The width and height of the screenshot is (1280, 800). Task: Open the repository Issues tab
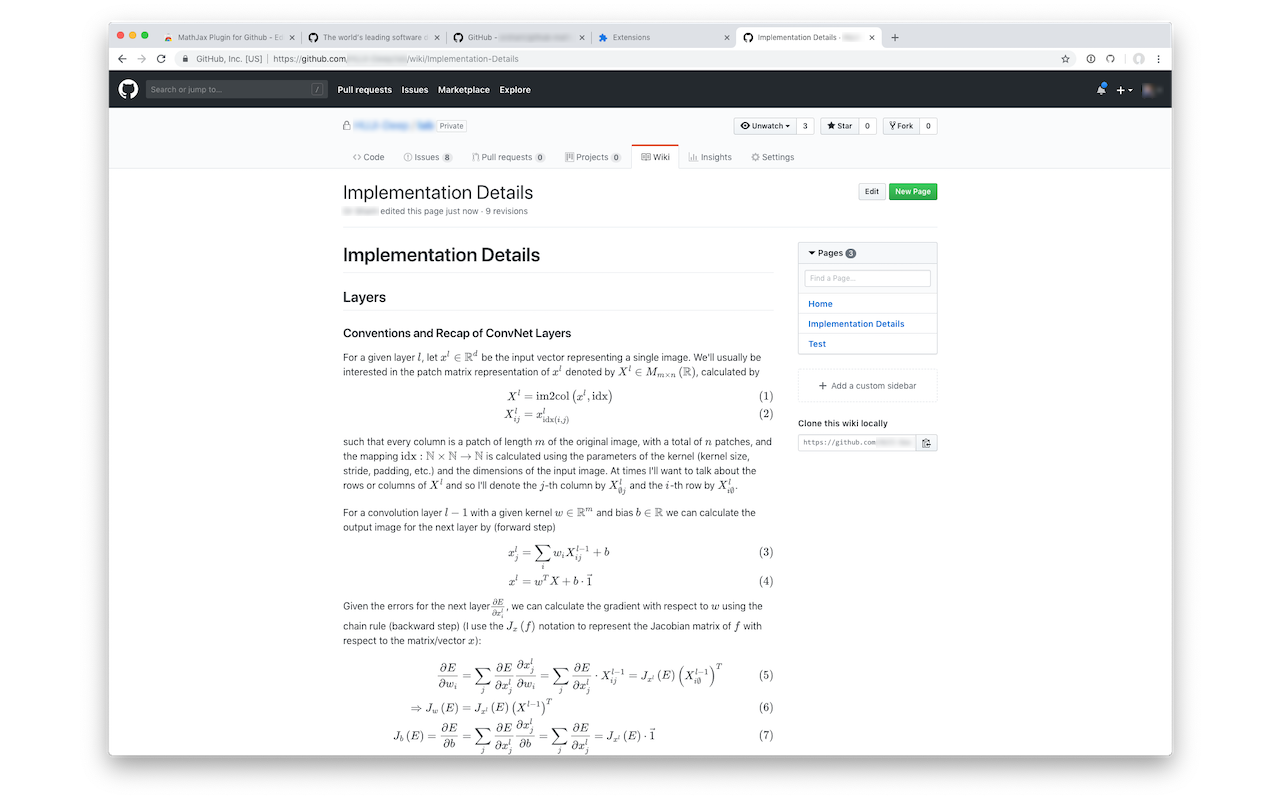tap(428, 157)
